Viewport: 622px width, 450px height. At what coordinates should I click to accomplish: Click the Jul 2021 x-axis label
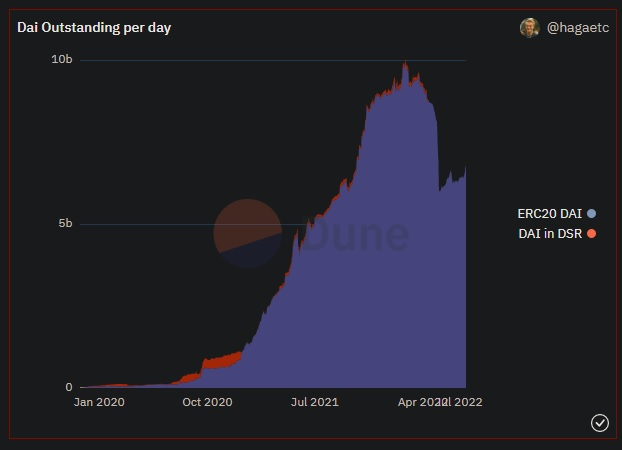[314, 402]
